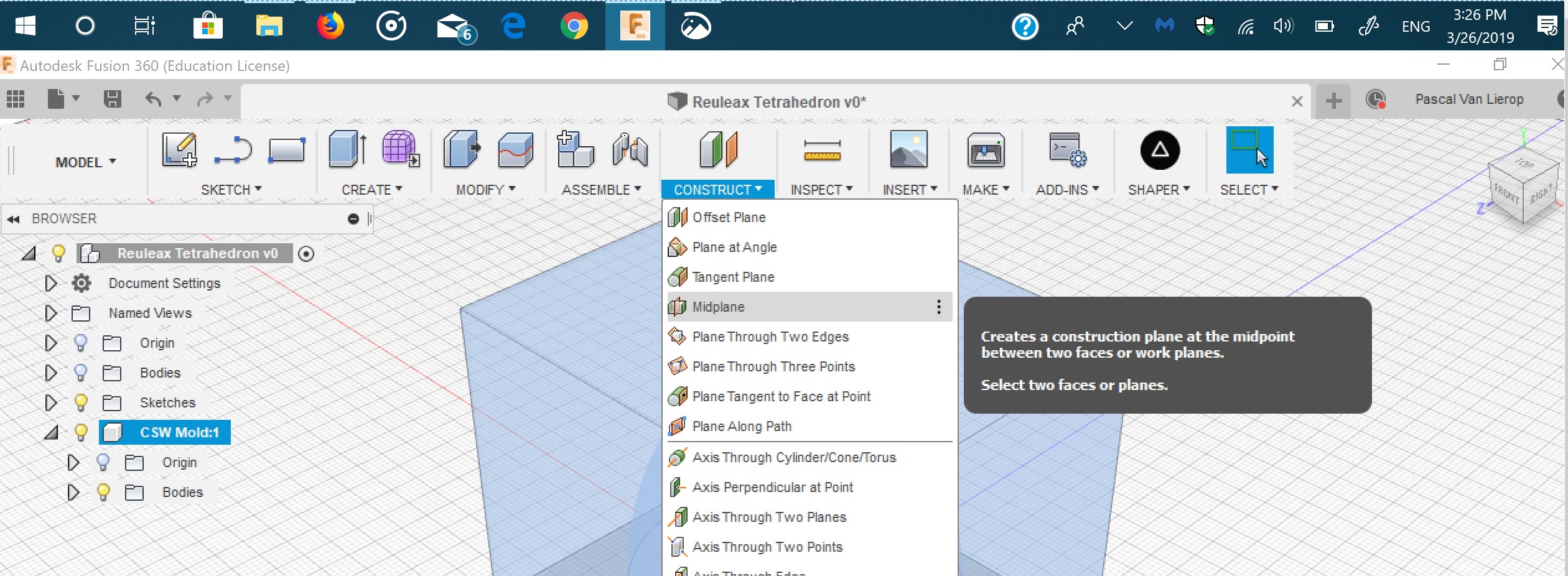Expand the Sketches folder
The image size is (1568, 576).
pyautogui.click(x=51, y=403)
